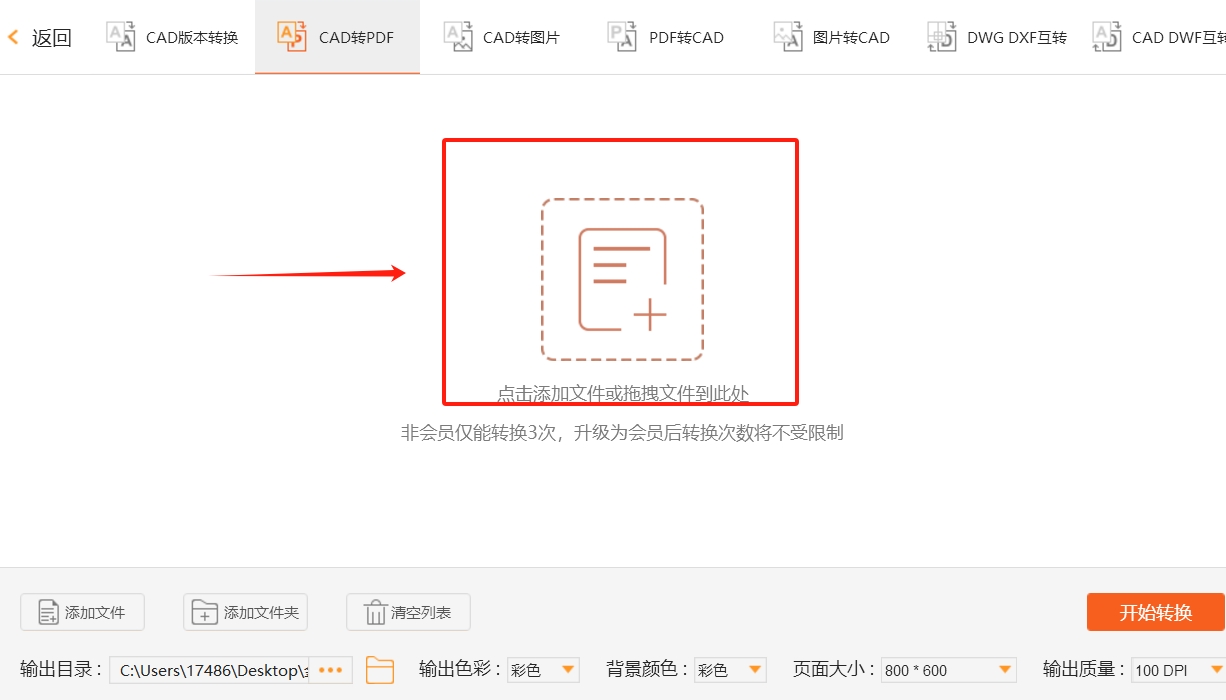The width and height of the screenshot is (1226, 700).
Task: Browse the output path via three-dots button
Action: (x=331, y=670)
